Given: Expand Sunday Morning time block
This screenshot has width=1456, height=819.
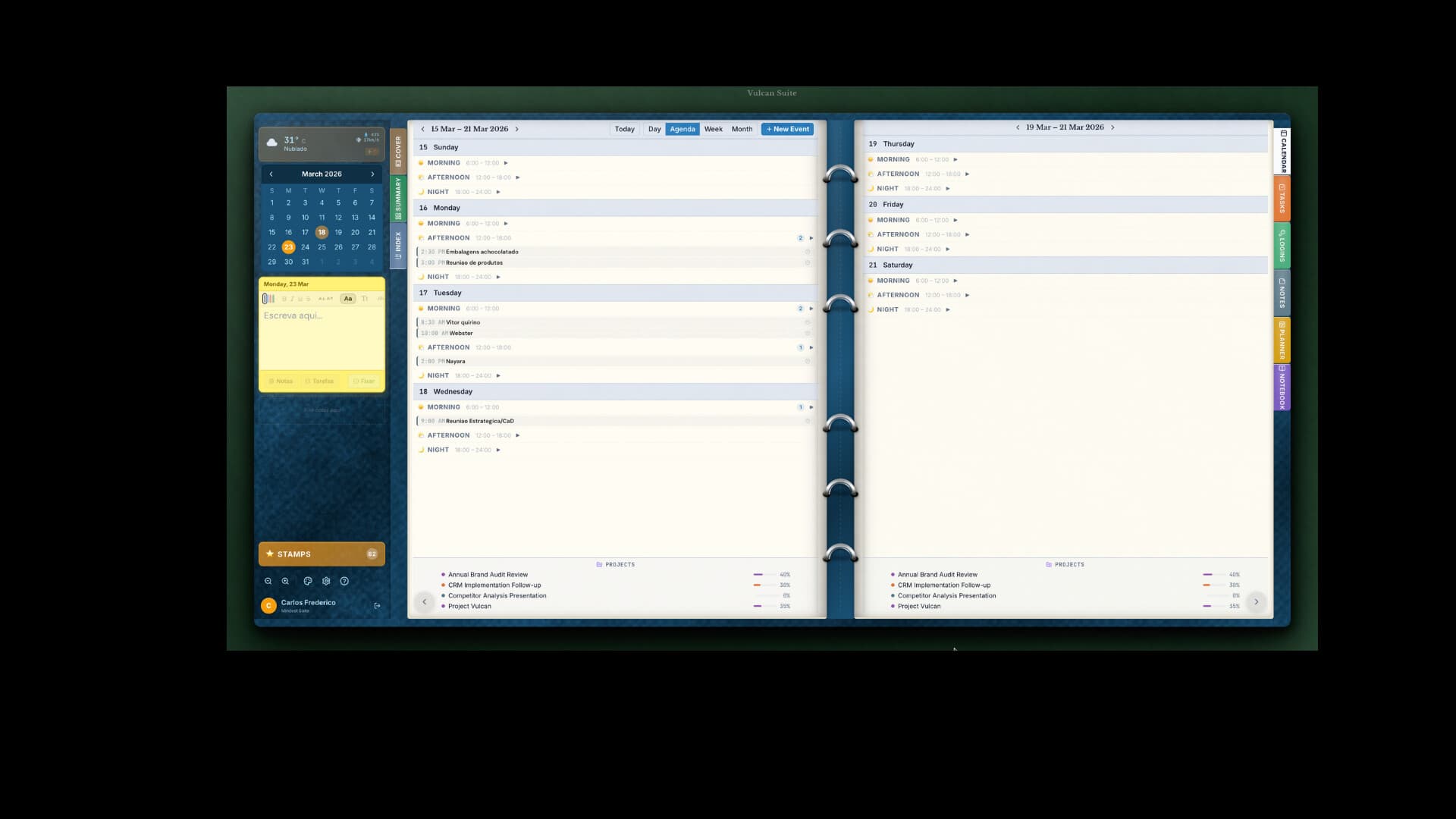Looking at the screenshot, I should click(506, 163).
